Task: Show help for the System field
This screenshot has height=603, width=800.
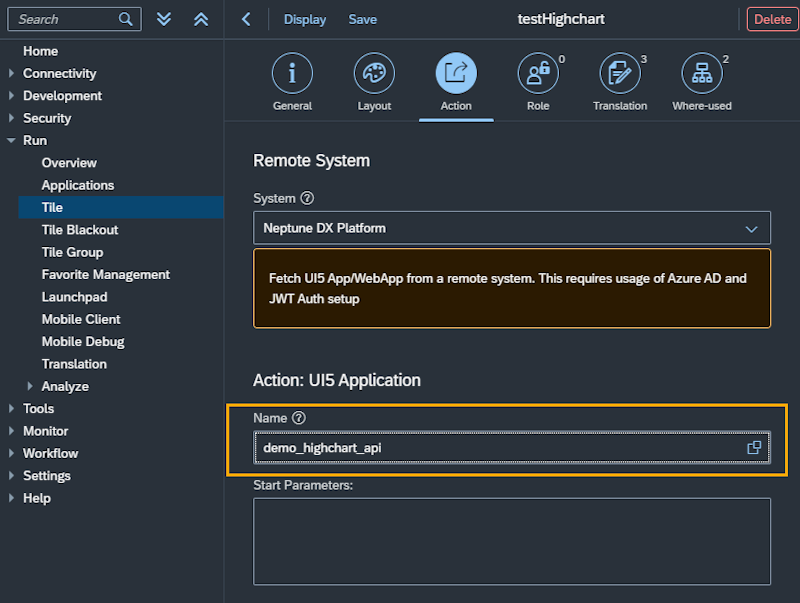Action: (307, 199)
